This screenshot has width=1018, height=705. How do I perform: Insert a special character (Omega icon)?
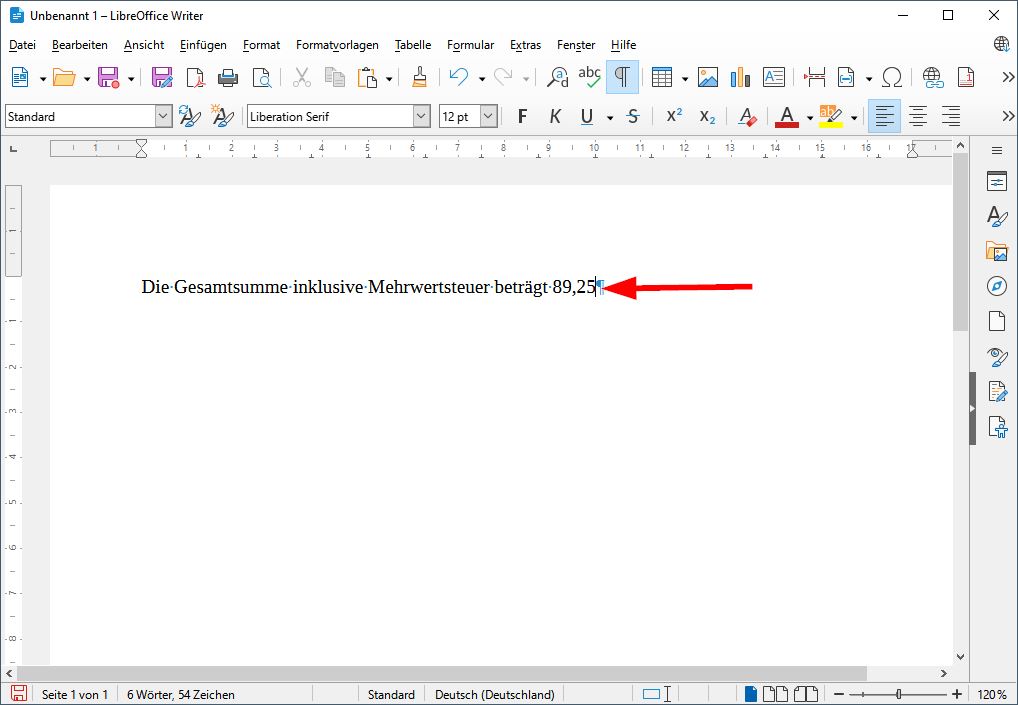click(892, 76)
